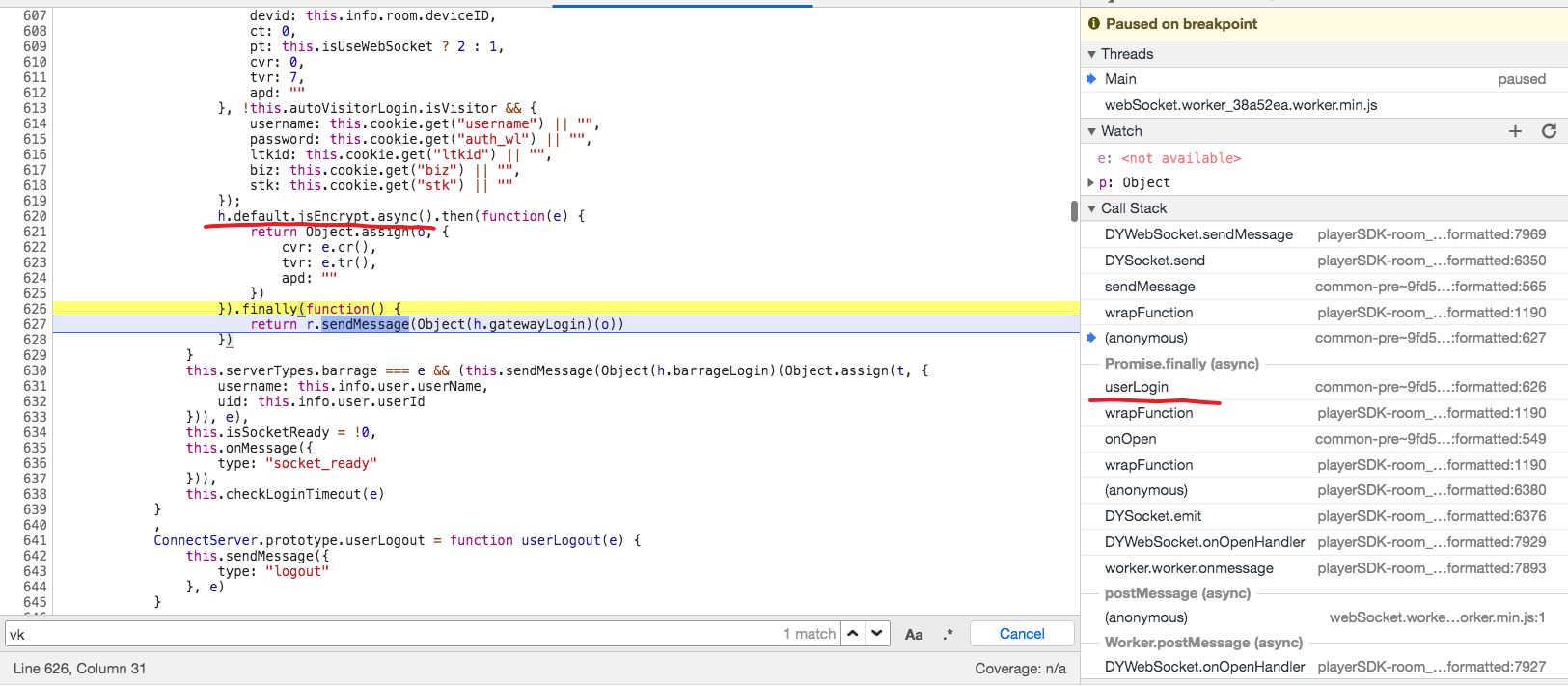This screenshot has height=686, width=1568.
Task: Select userLogin frame in the call stack
Action: coord(1137,387)
